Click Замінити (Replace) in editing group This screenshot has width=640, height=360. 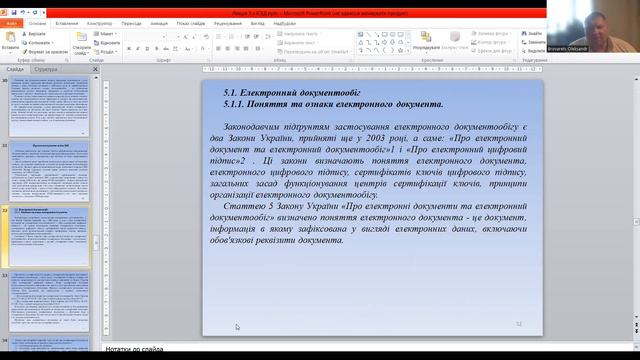533,42
